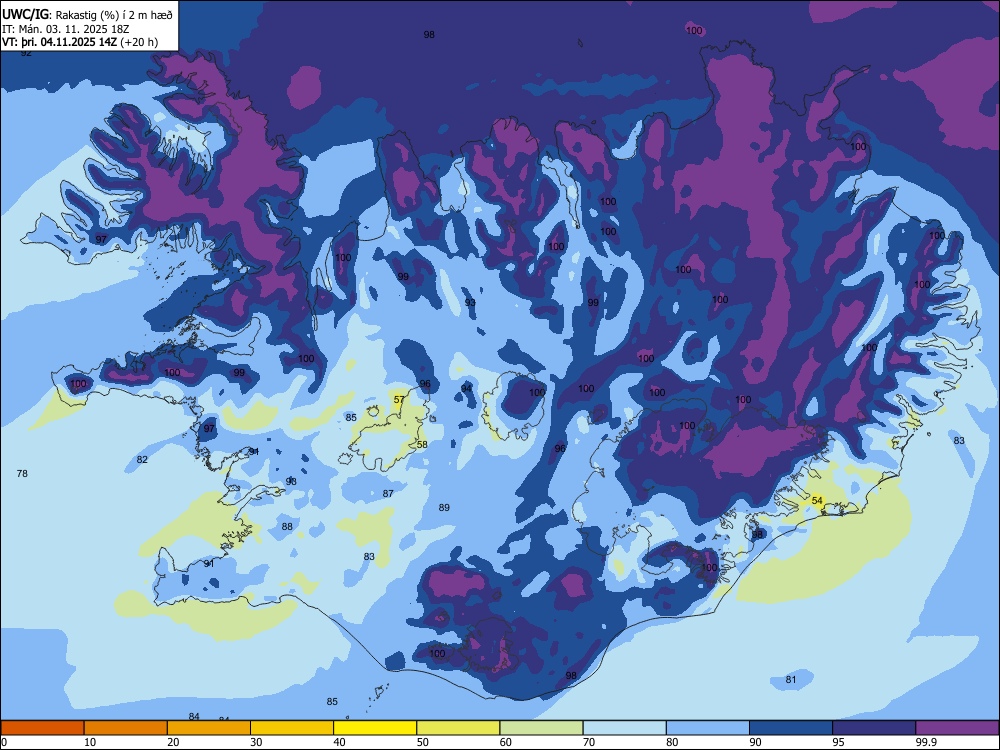Click the '89' humidity value on the map

click(x=445, y=508)
